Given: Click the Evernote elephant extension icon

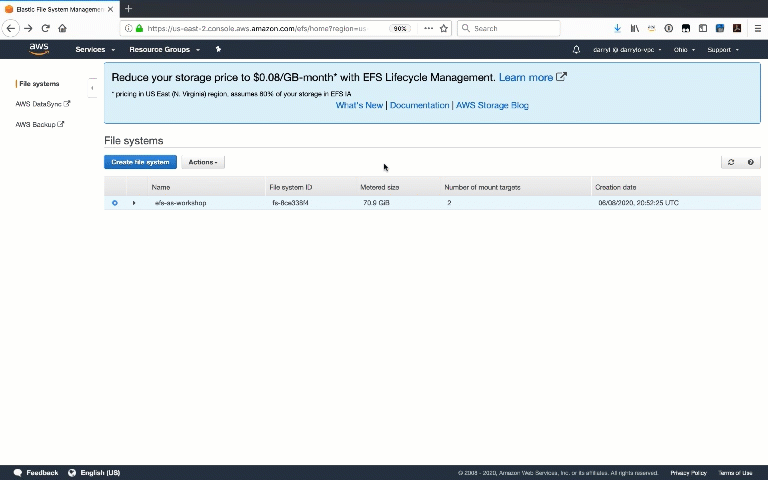Looking at the screenshot, I should (x=686, y=28).
